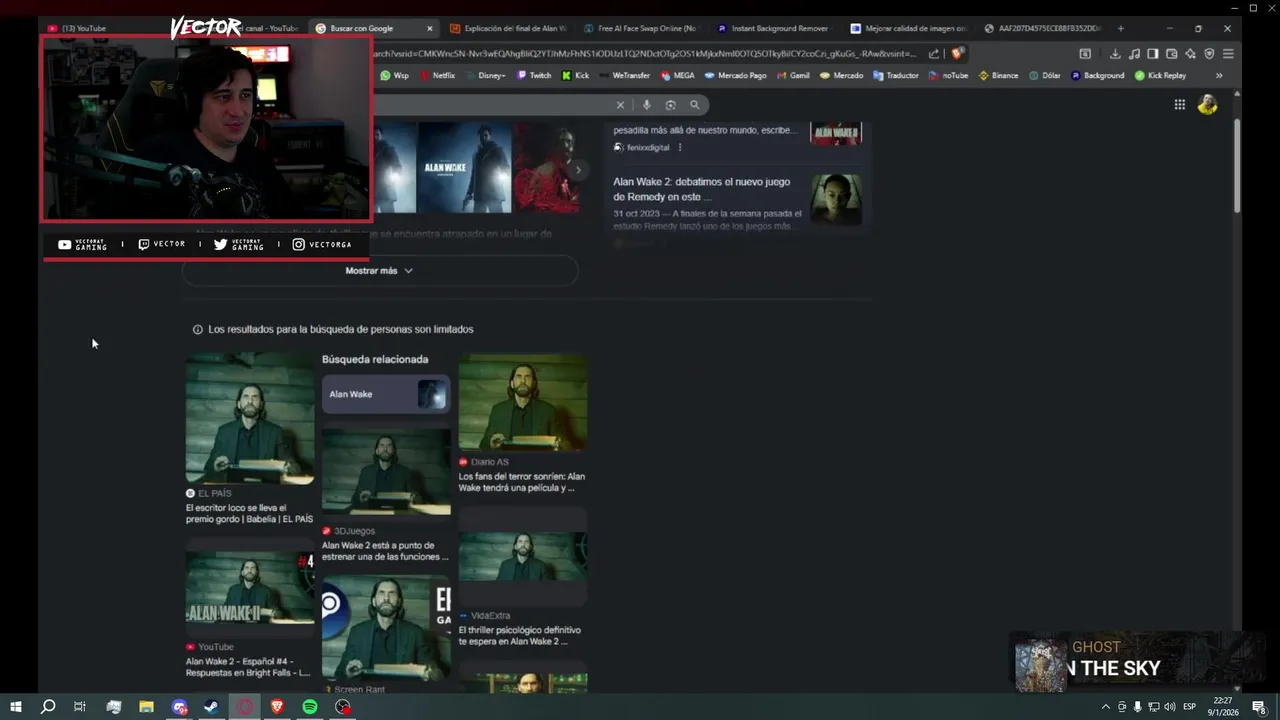Viewport: 1280px width, 720px height.
Task: Switch to Free AI Face Swap Online tab
Action: pos(640,28)
